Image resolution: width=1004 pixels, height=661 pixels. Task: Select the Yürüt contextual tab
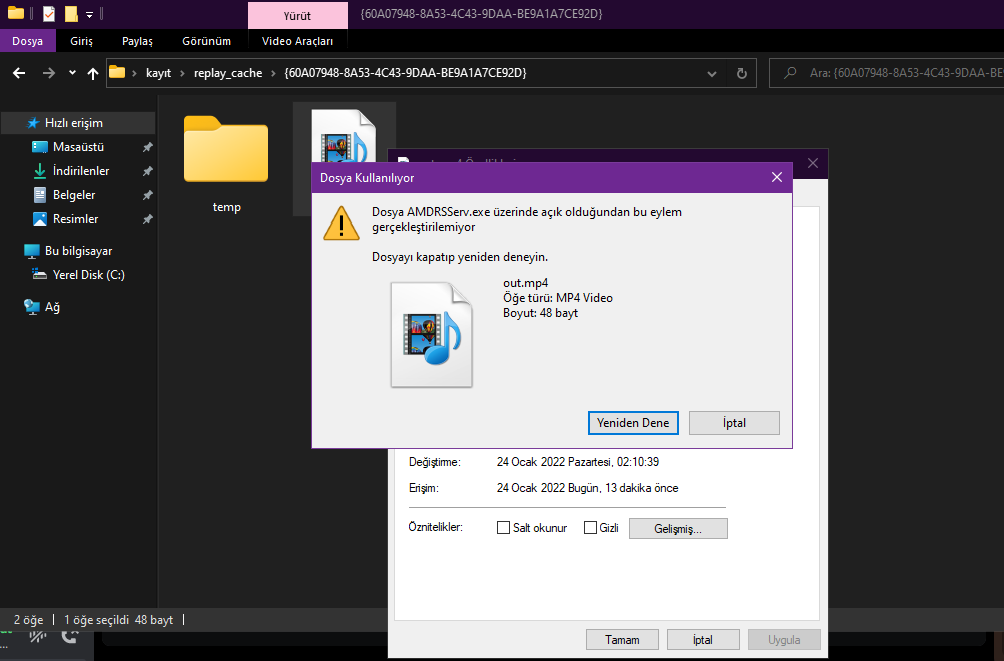(x=297, y=15)
